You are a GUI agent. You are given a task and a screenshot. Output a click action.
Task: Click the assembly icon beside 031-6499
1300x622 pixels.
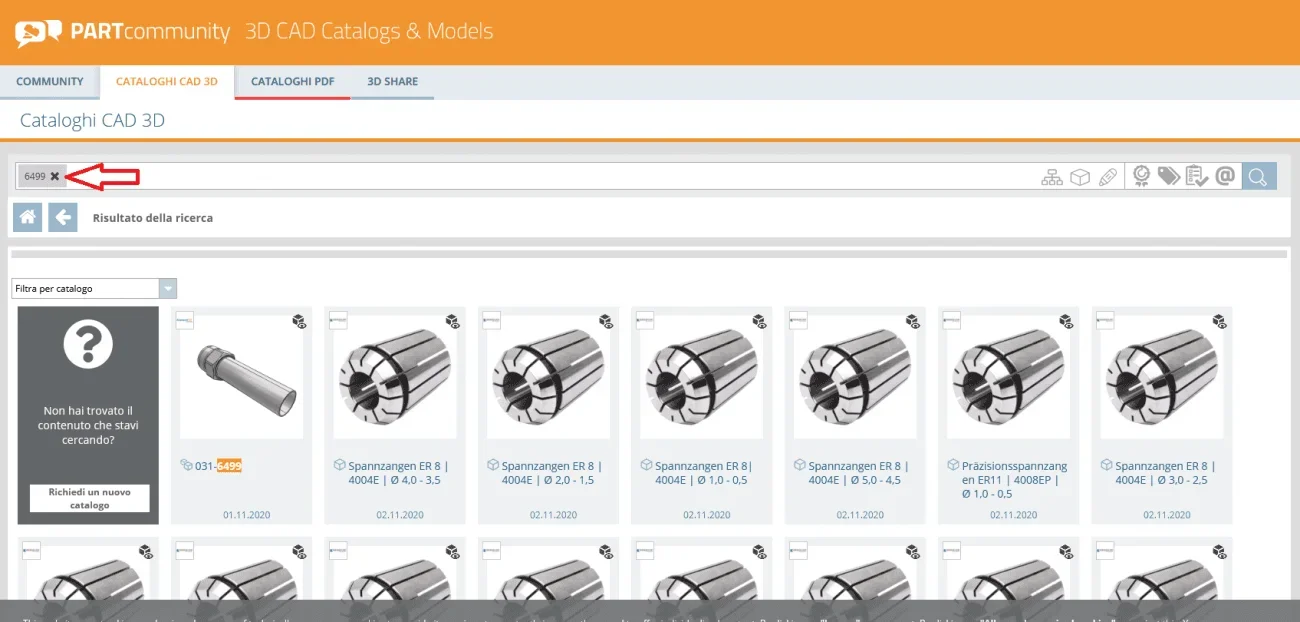point(186,465)
